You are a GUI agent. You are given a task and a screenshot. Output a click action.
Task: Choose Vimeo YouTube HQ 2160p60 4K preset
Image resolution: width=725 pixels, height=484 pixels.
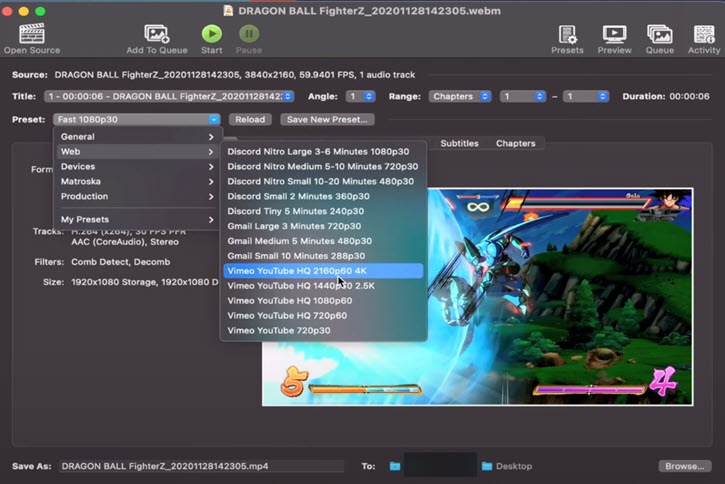click(323, 270)
